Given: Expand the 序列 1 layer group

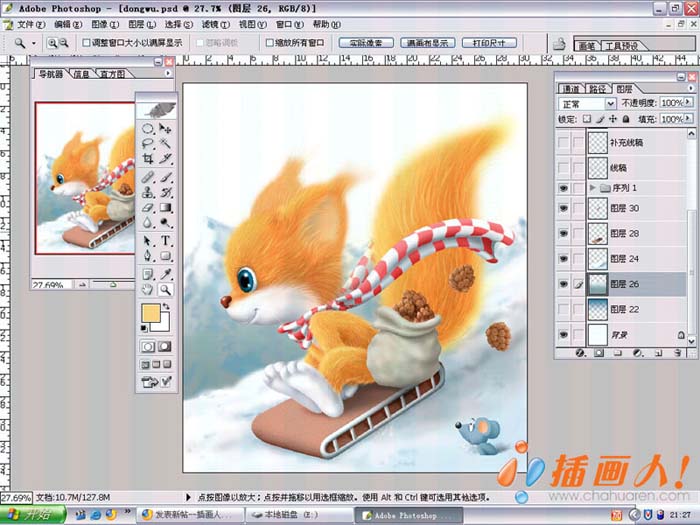Looking at the screenshot, I should click(593, 188).
